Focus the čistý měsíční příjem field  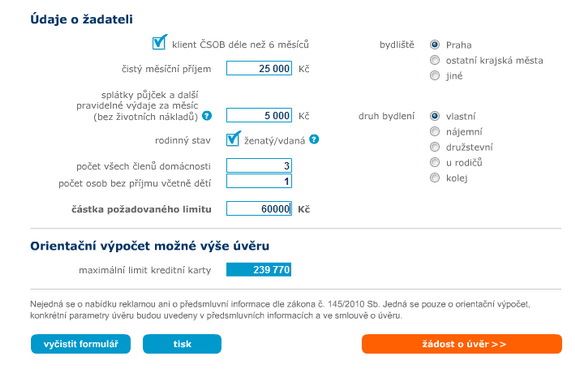259,68
